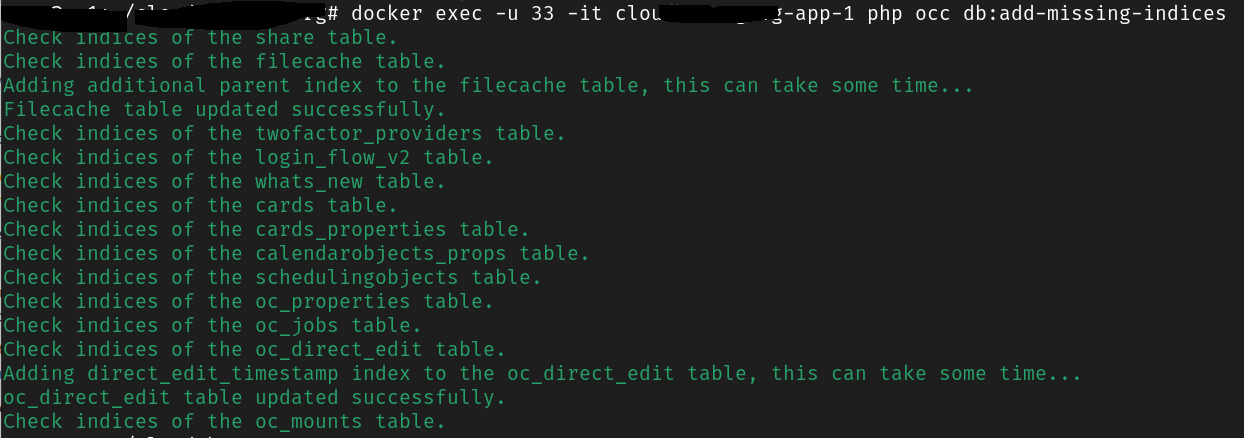The width and height of the screenshot is (1244, 438).
Task: Click the login_flow_v2 table line
Action: (248, 158)
